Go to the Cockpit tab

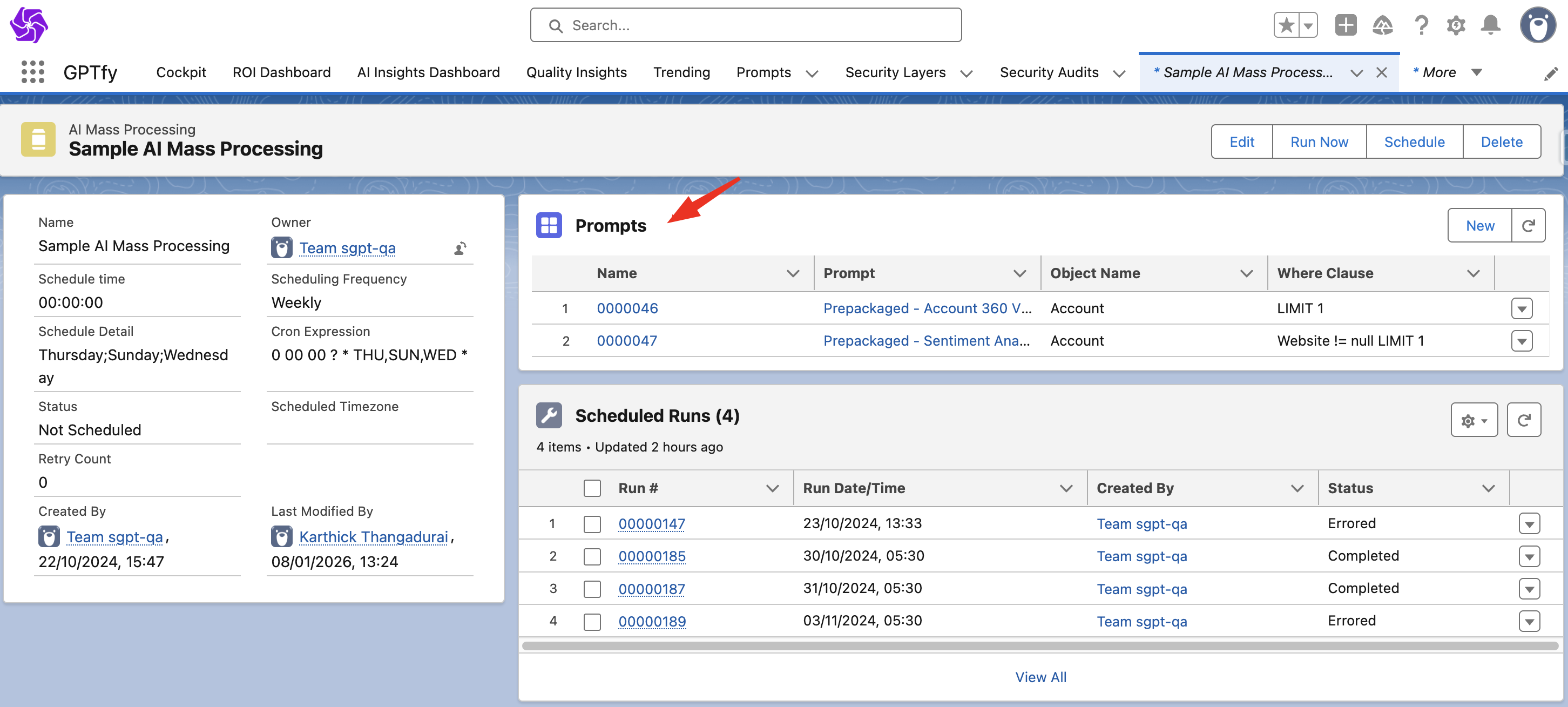pos(181,72)
